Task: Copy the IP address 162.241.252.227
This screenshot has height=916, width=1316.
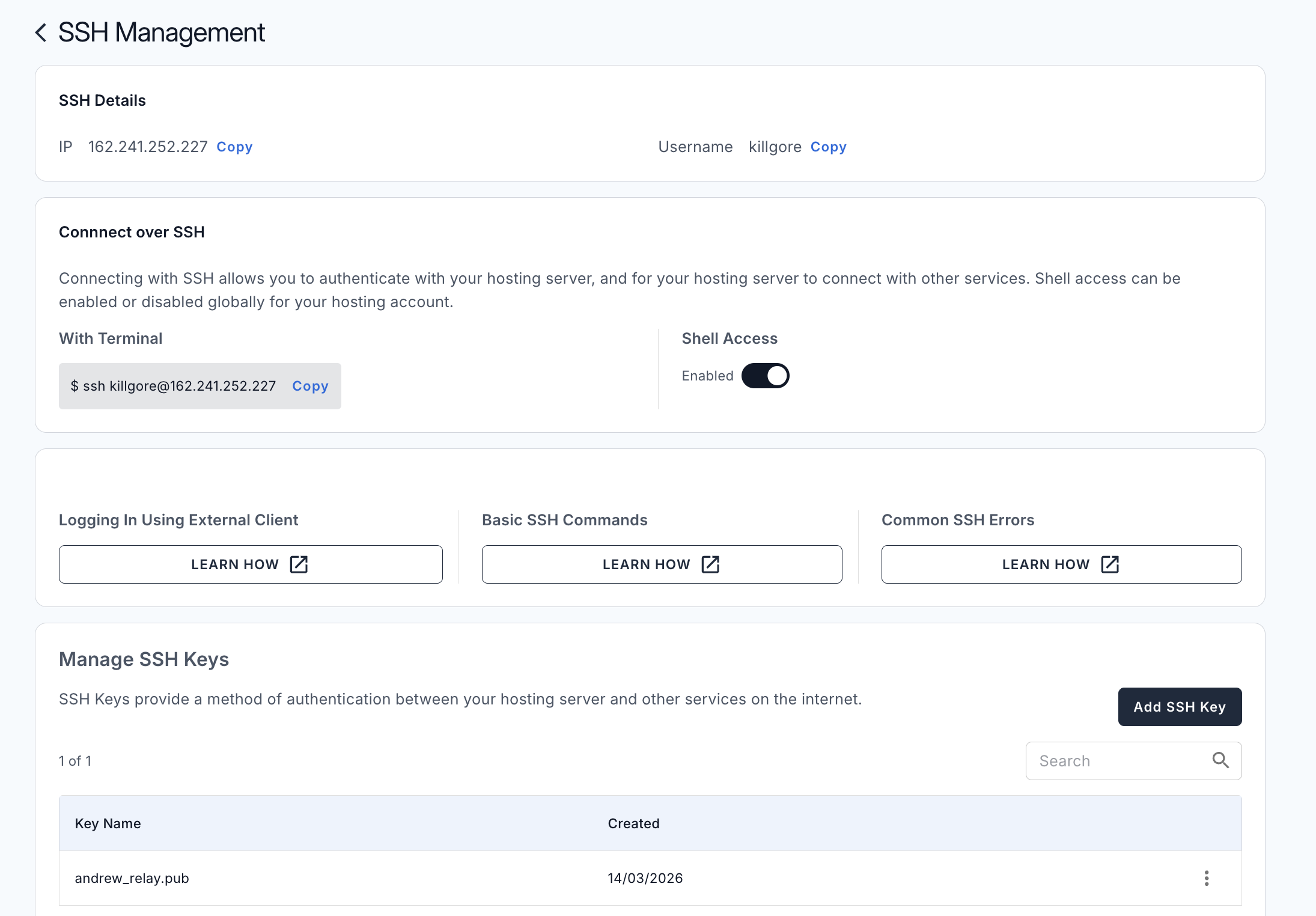Action: point(234,147)
